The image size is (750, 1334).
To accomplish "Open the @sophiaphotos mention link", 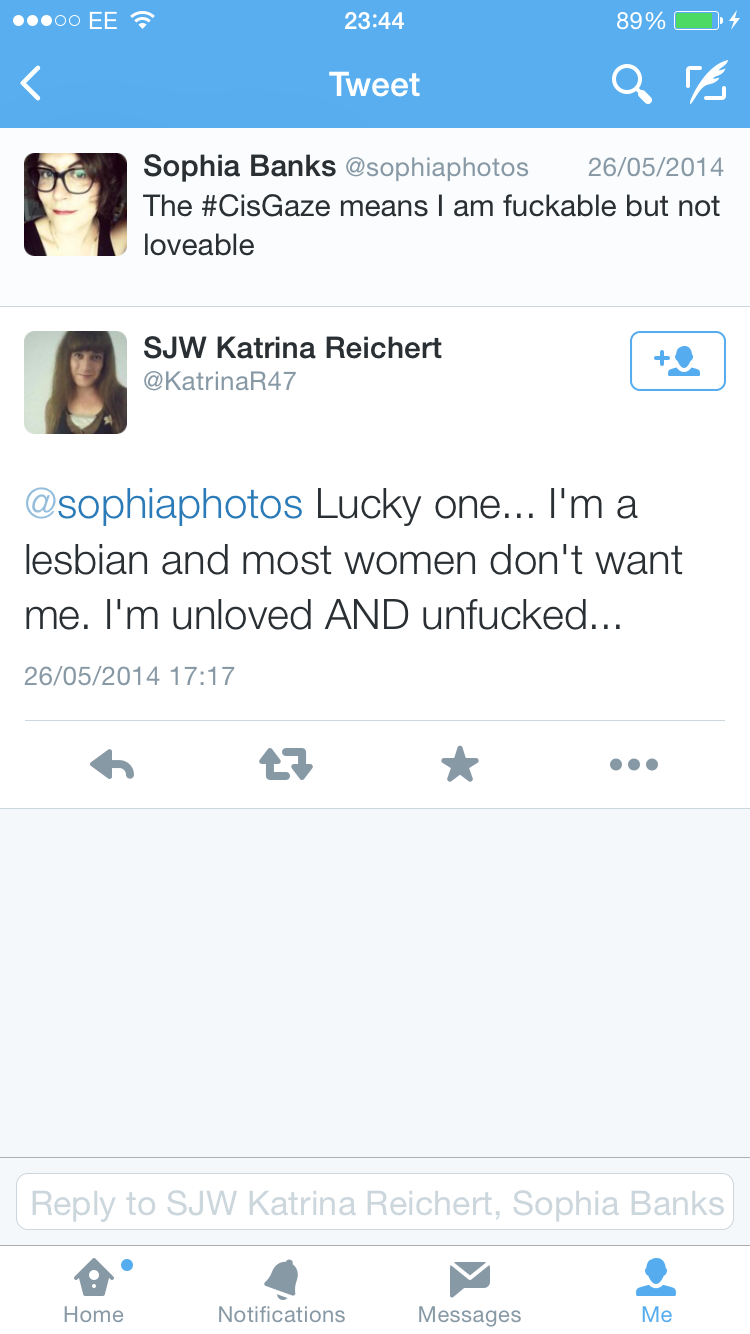I will click(163, 505).
